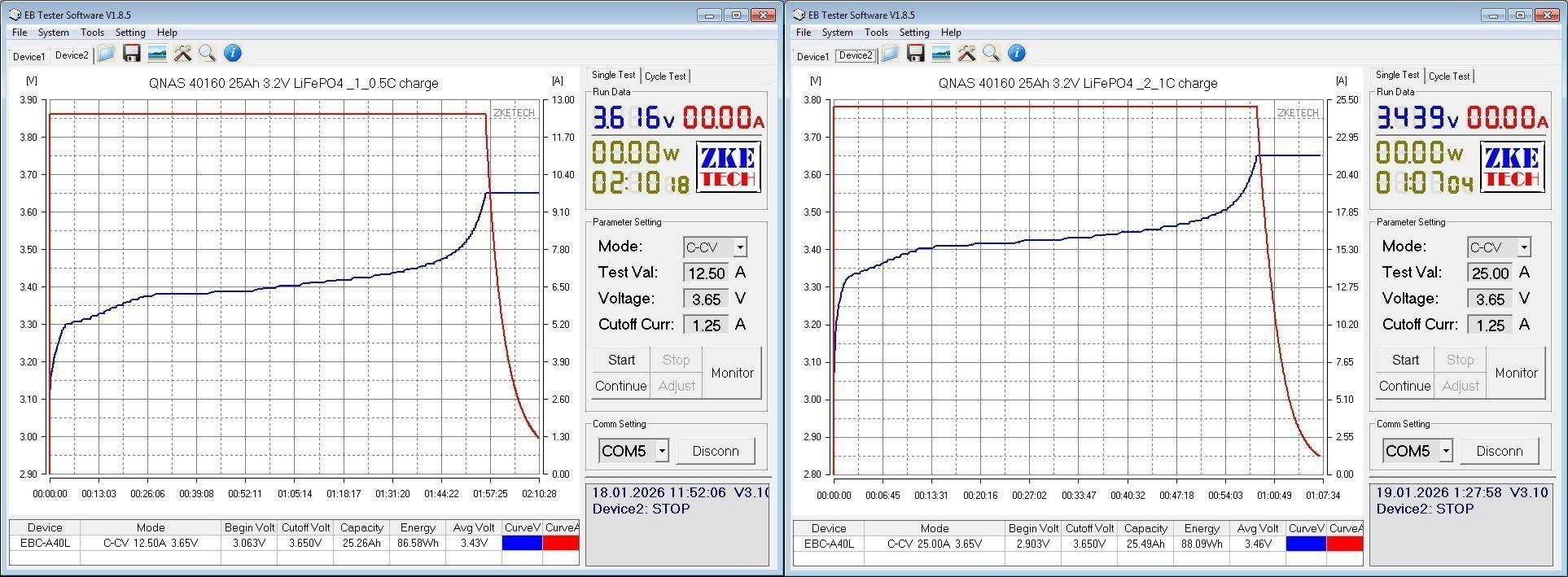
Task: Click the open folder icon in right window
Action: (x=890, y=54)
